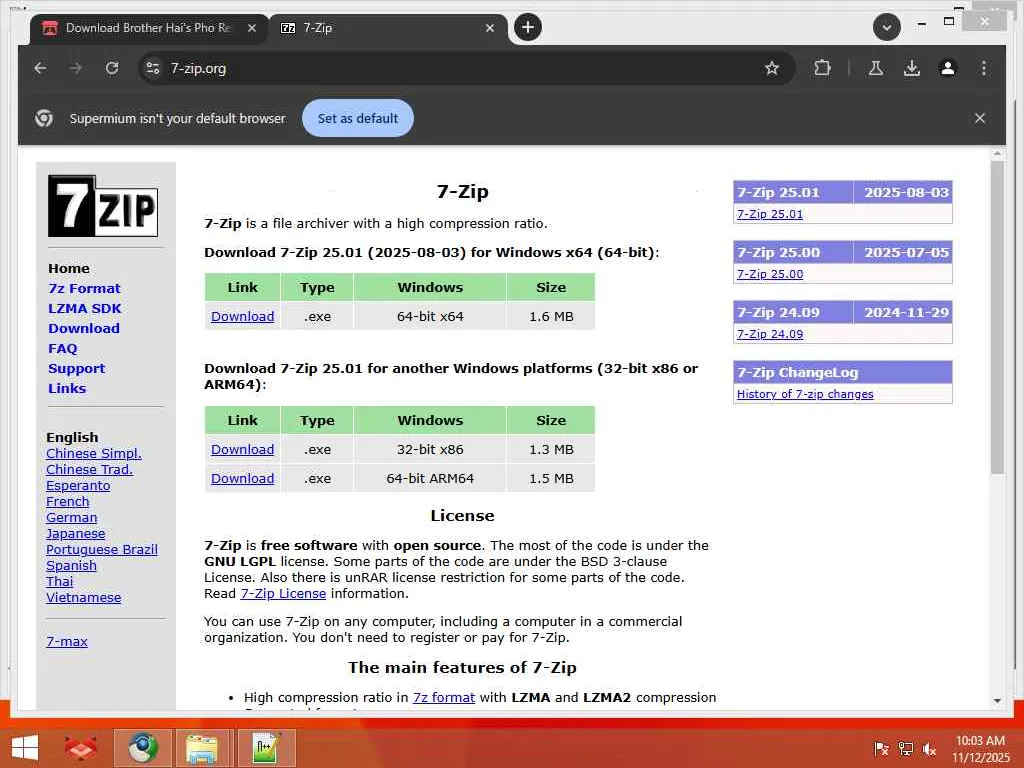Viewport: 1024px width, 768px height.
Task: Switch language to German
Action: point(71,517)
